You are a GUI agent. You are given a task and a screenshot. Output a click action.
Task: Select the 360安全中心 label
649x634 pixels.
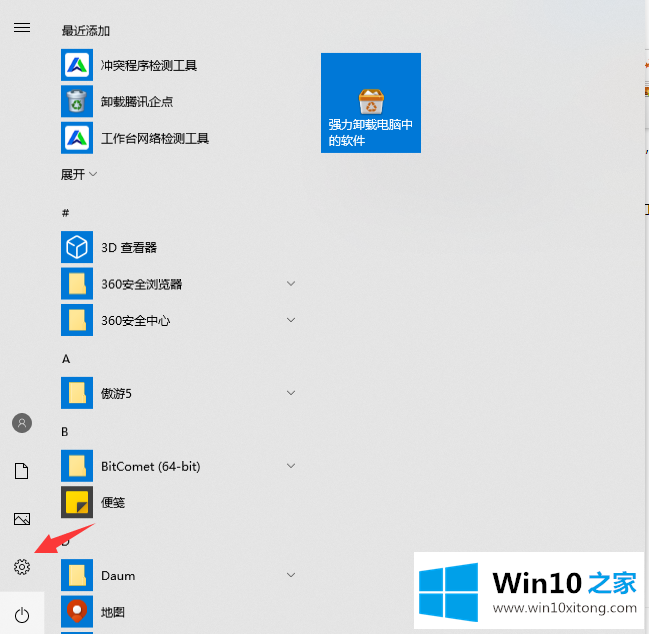tap(136, 320)
